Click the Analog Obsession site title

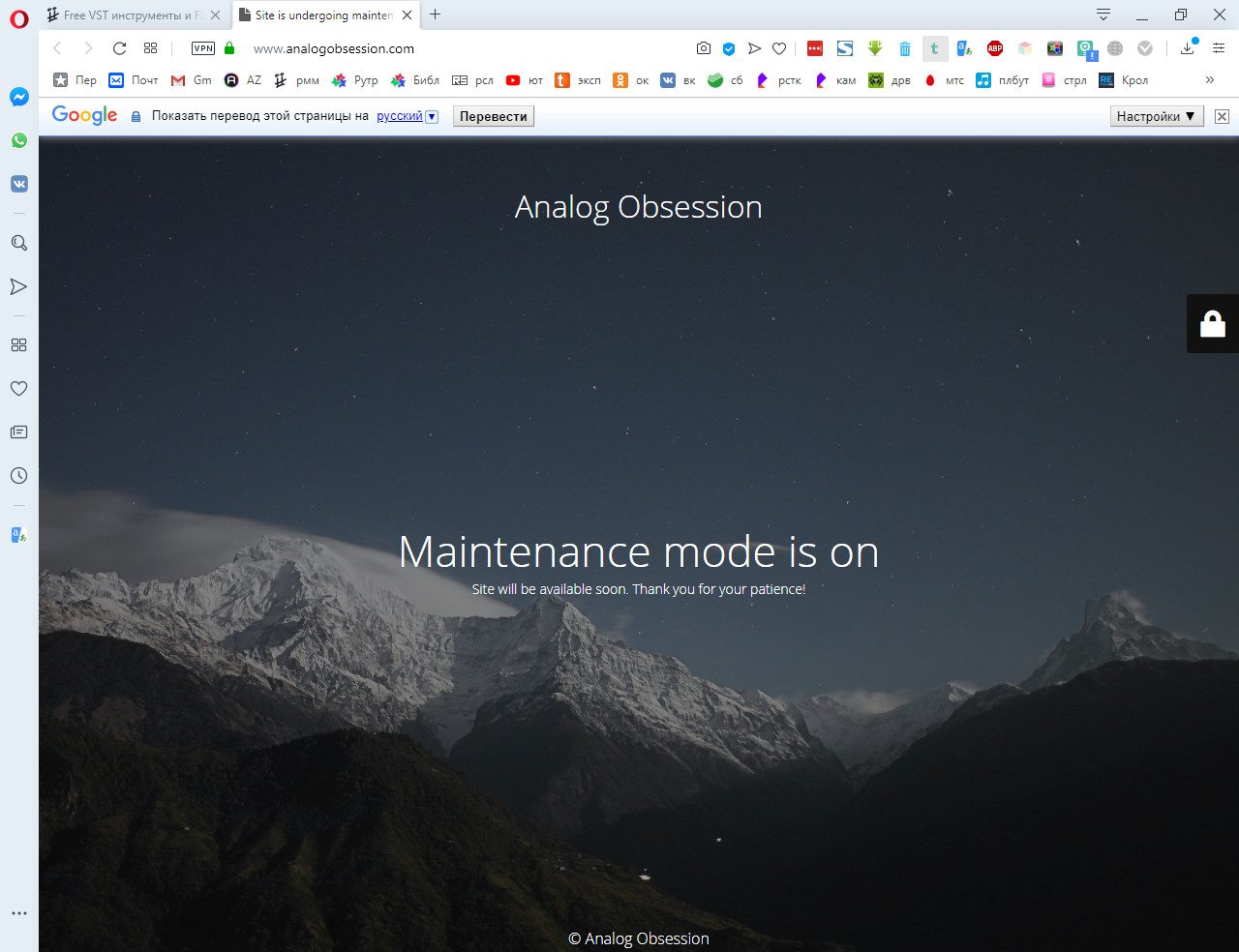pyautogui.click(x=639, y=207)
